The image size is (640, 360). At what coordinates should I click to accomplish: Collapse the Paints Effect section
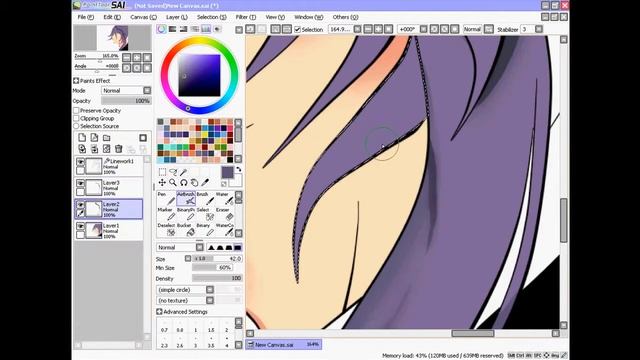(76, 81)
